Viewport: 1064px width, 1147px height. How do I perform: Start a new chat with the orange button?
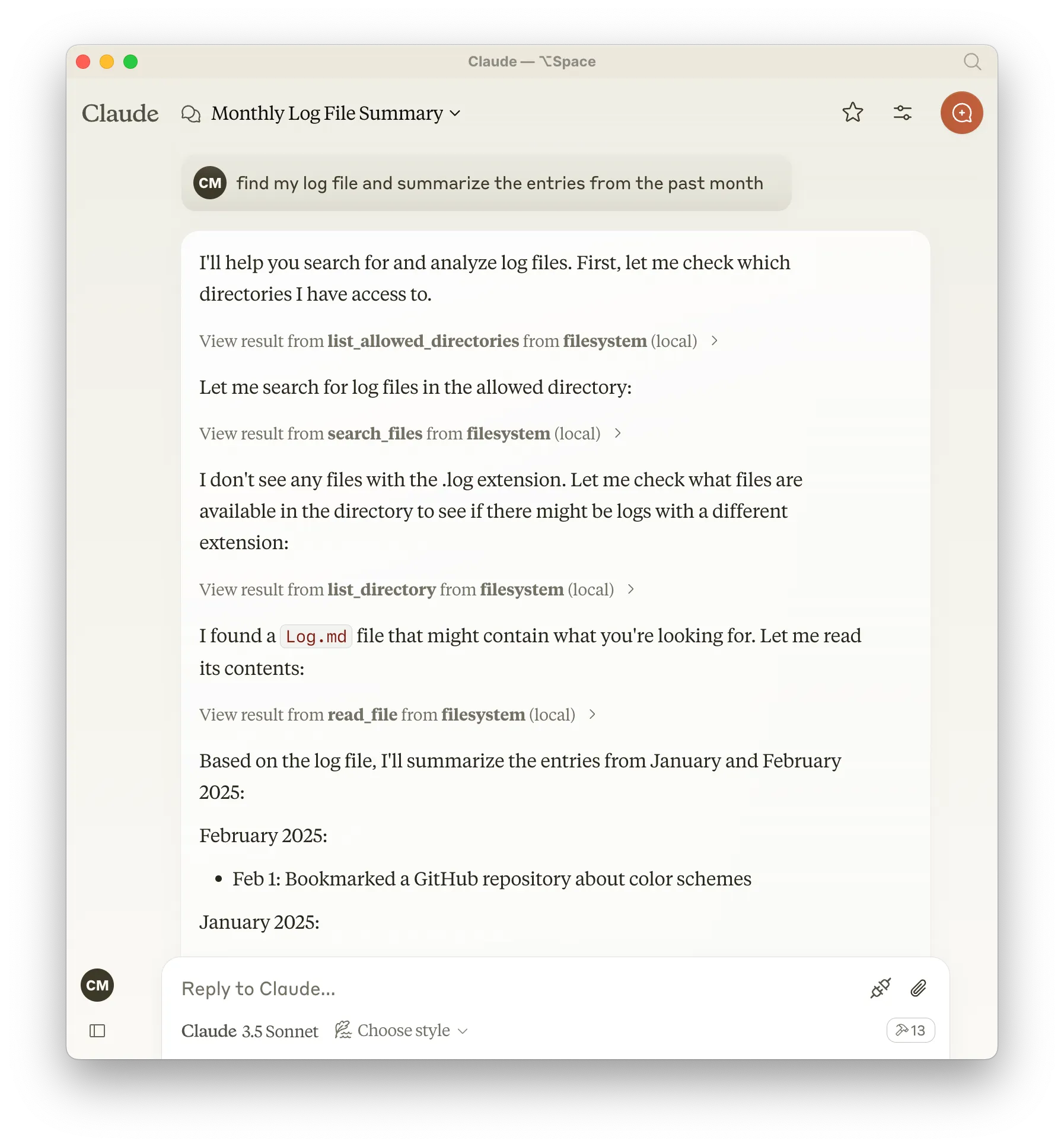[961, 113]
